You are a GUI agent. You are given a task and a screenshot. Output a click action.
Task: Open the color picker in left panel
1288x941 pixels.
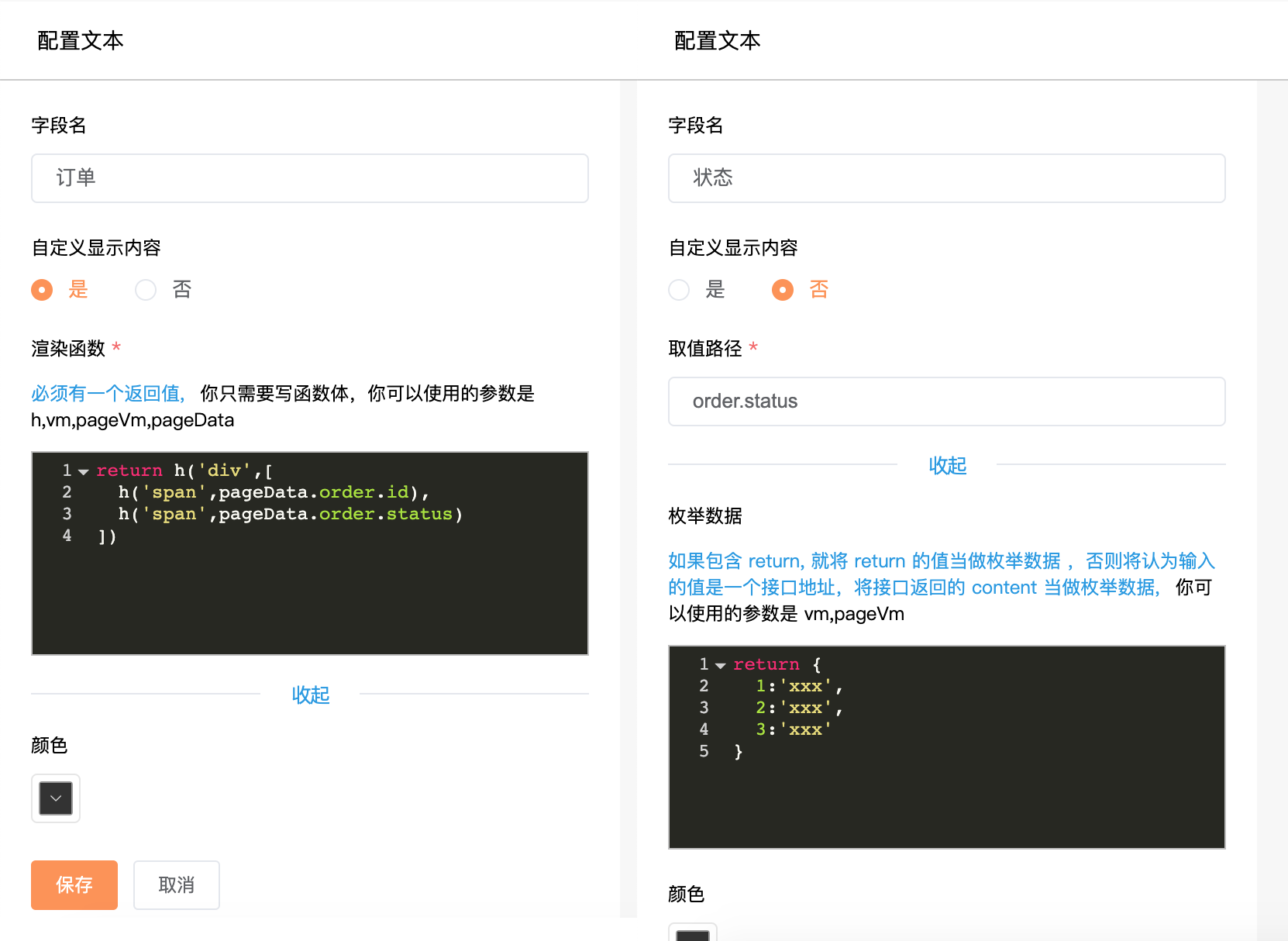[x=56, y=798]
